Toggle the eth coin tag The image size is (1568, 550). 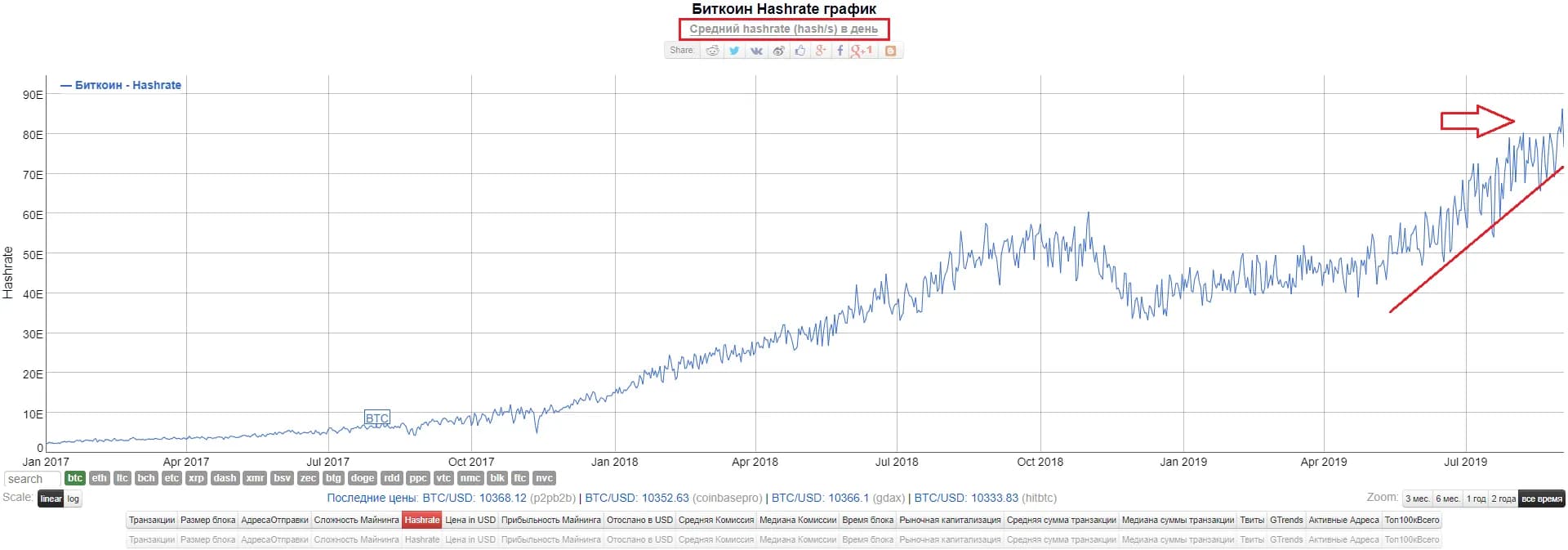tap(99, 478)
